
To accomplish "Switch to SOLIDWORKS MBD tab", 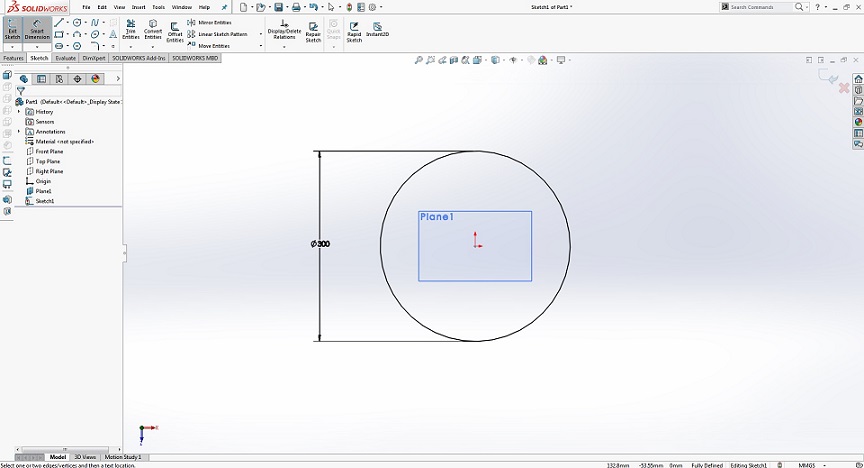I will 195,58.
